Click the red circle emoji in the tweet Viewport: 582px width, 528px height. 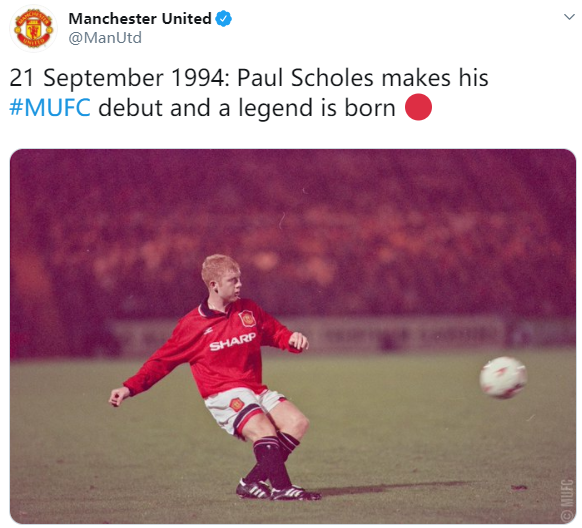(x=418, y=107)
